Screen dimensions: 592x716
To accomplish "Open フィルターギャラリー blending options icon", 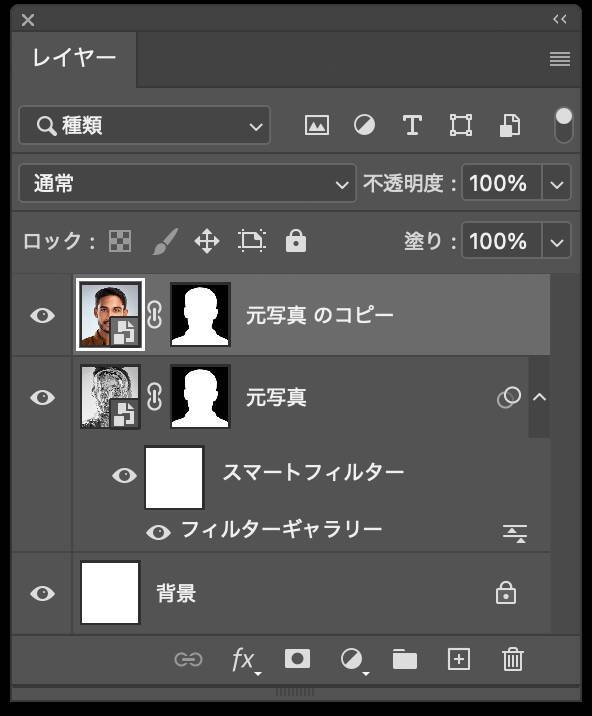I will coord(515,533).
